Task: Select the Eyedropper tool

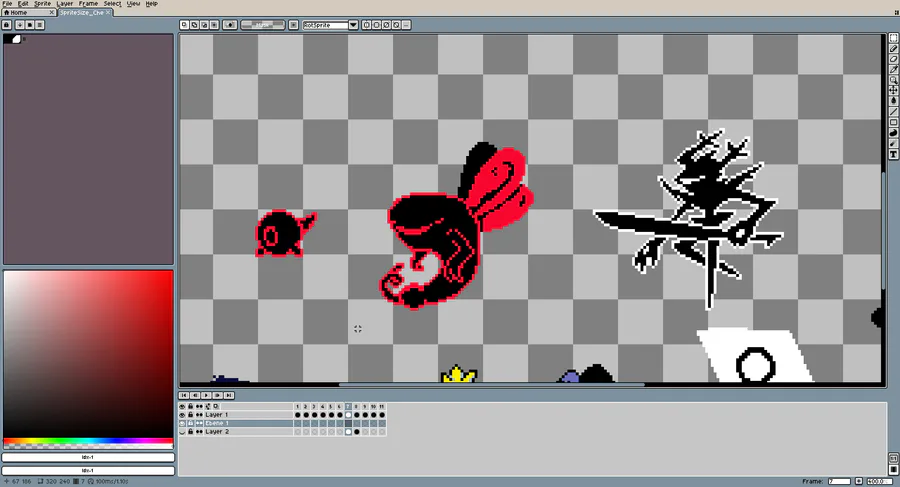Action: [x=893, y=69]
